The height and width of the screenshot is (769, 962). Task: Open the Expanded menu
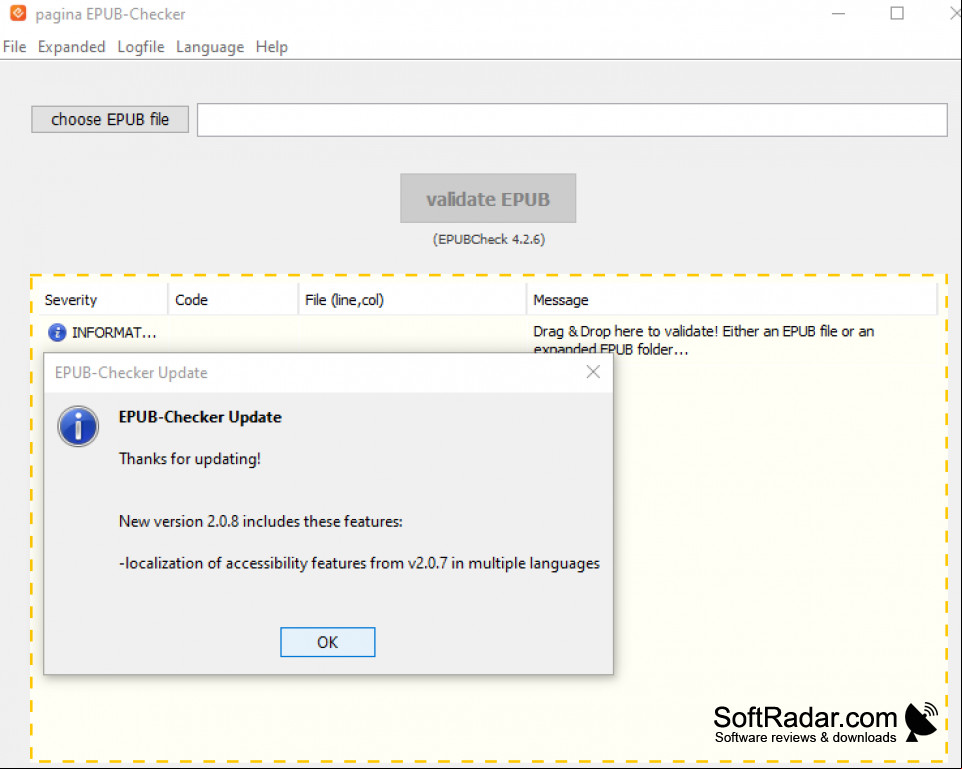(71, 47)
